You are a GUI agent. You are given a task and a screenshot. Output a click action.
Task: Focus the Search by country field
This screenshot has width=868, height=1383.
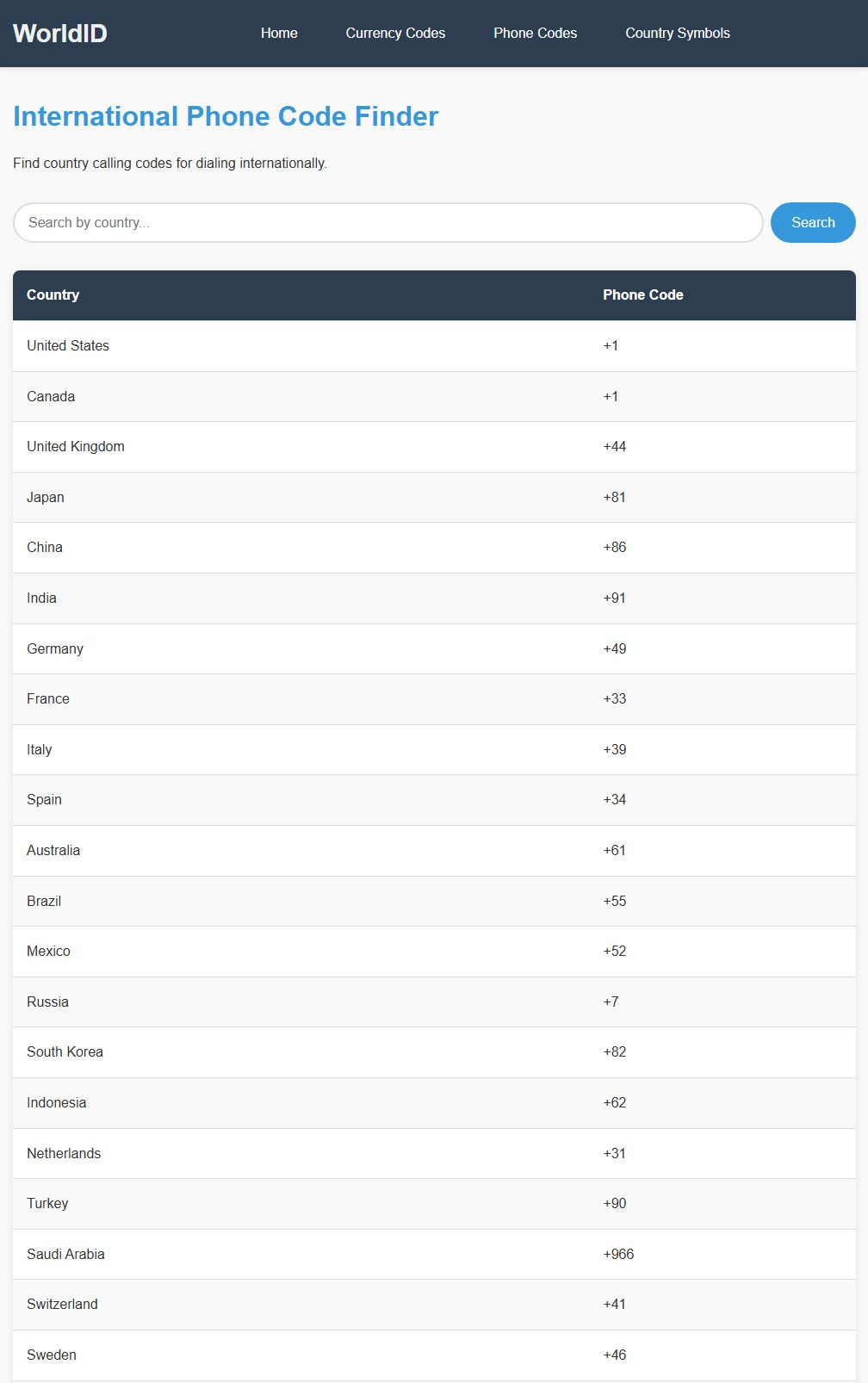tap(387, 223)
